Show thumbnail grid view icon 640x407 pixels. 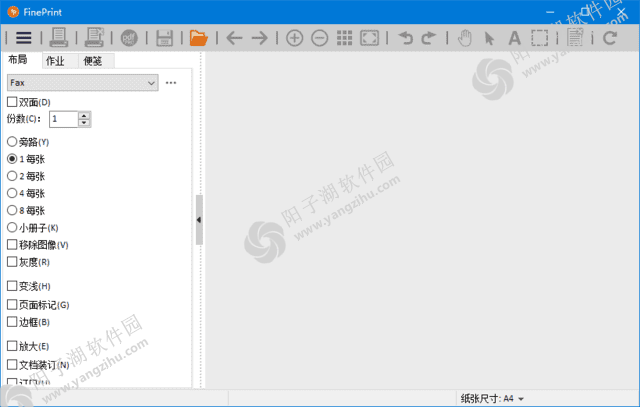pos(344,38)
